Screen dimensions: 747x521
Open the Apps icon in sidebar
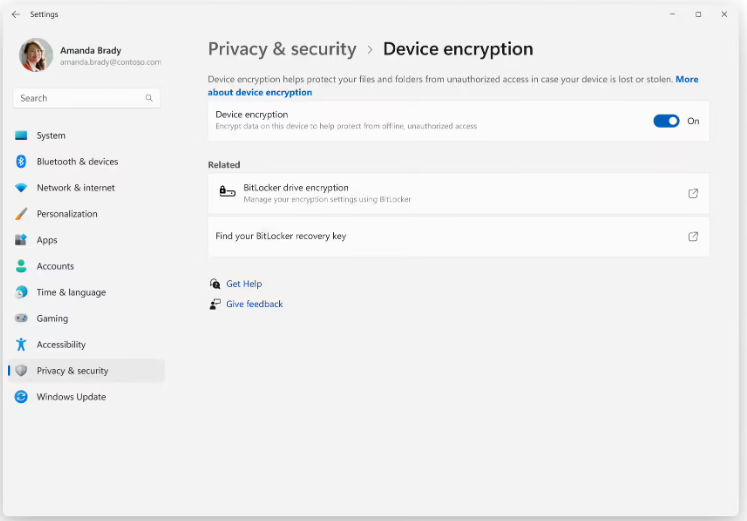click(21, 240)
